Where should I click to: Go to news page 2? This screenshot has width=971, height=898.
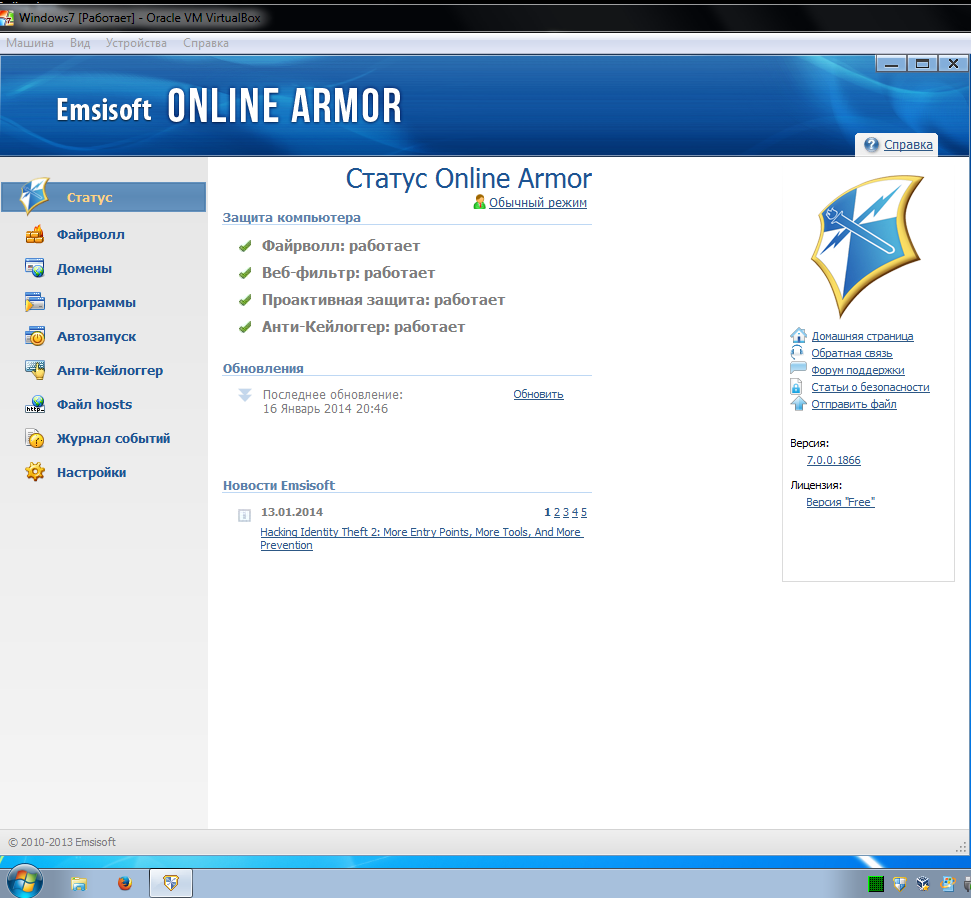(x=557, y=513)
